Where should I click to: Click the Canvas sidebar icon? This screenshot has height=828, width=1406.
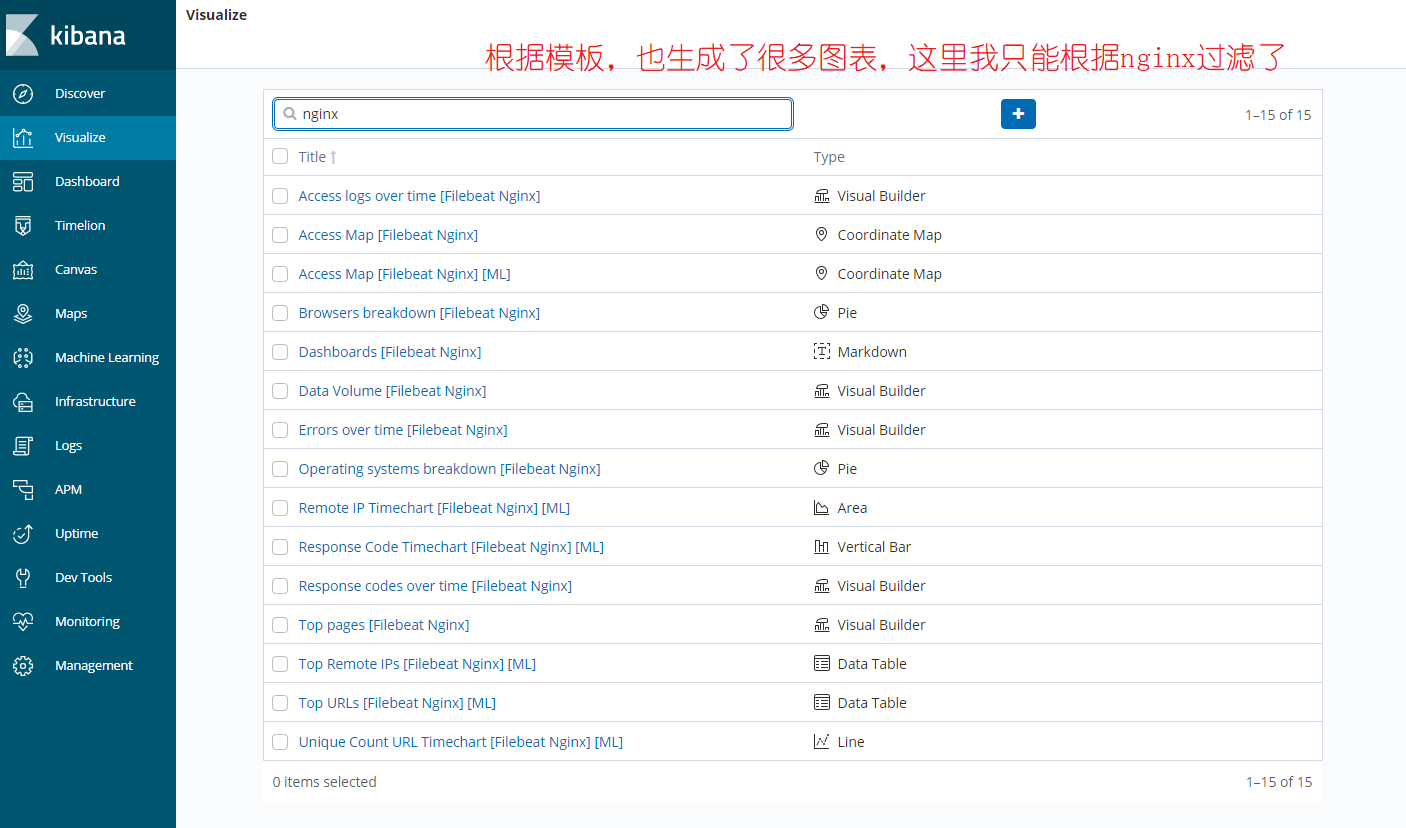[23, 269]
